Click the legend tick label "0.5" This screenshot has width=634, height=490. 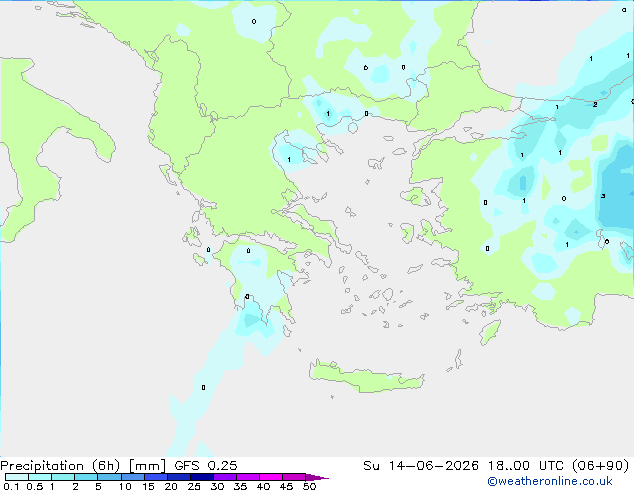tap(35, 486)
